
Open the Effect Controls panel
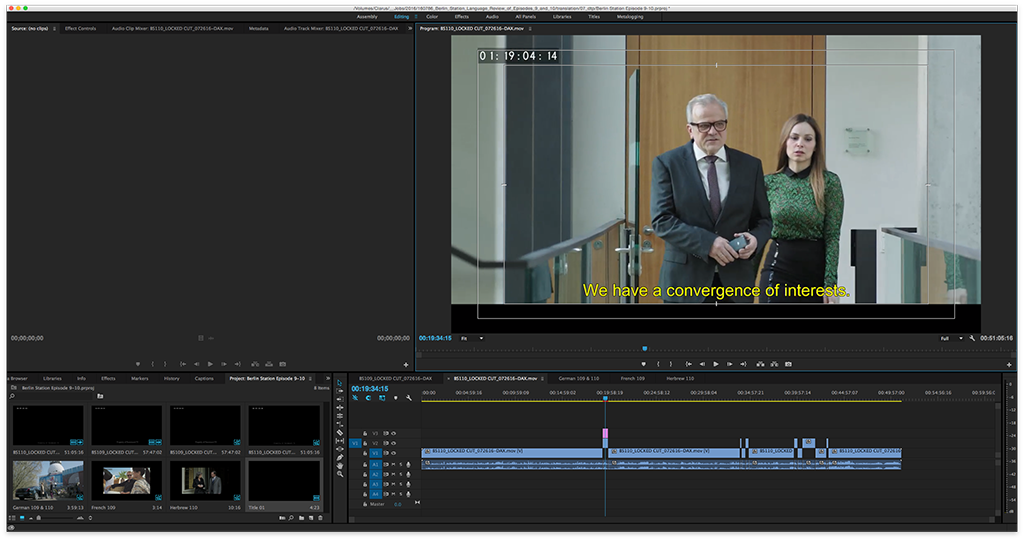[x=80, y=29]
